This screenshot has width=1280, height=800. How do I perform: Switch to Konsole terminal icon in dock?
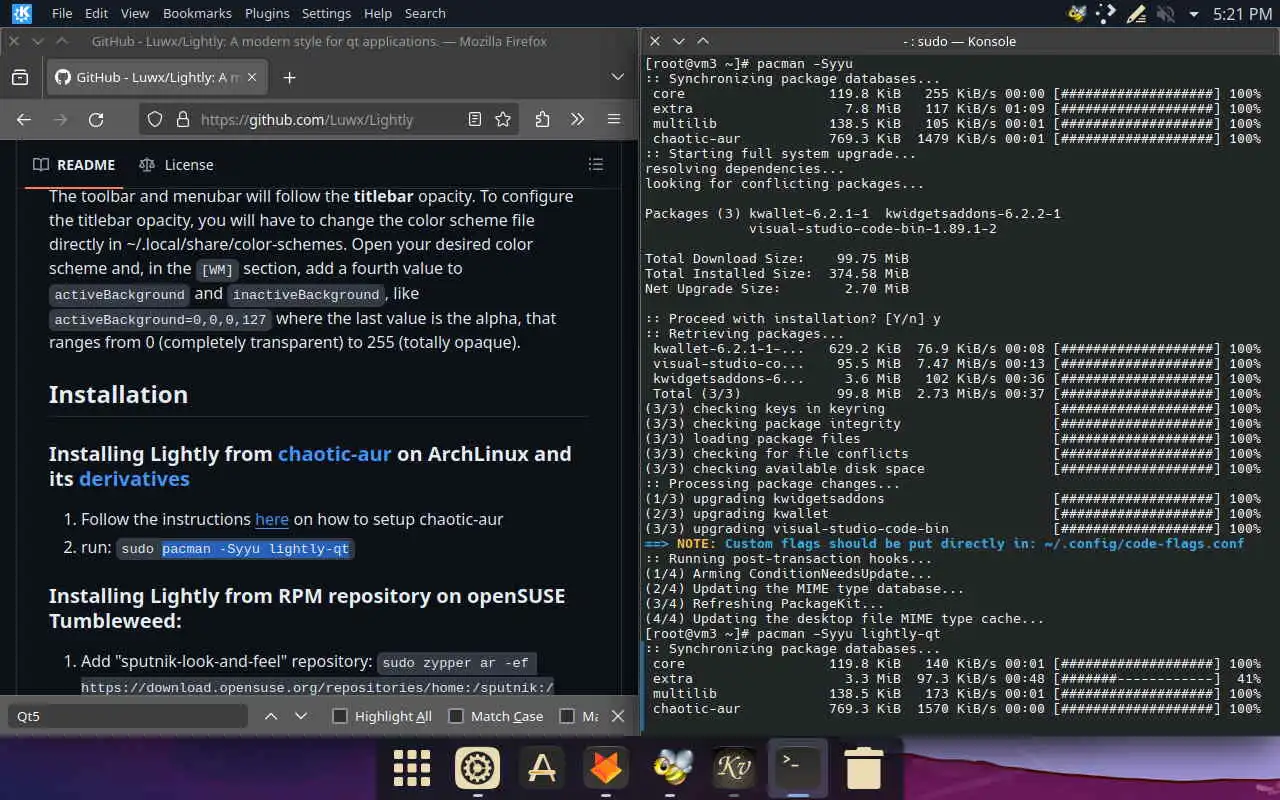point(797,768)
